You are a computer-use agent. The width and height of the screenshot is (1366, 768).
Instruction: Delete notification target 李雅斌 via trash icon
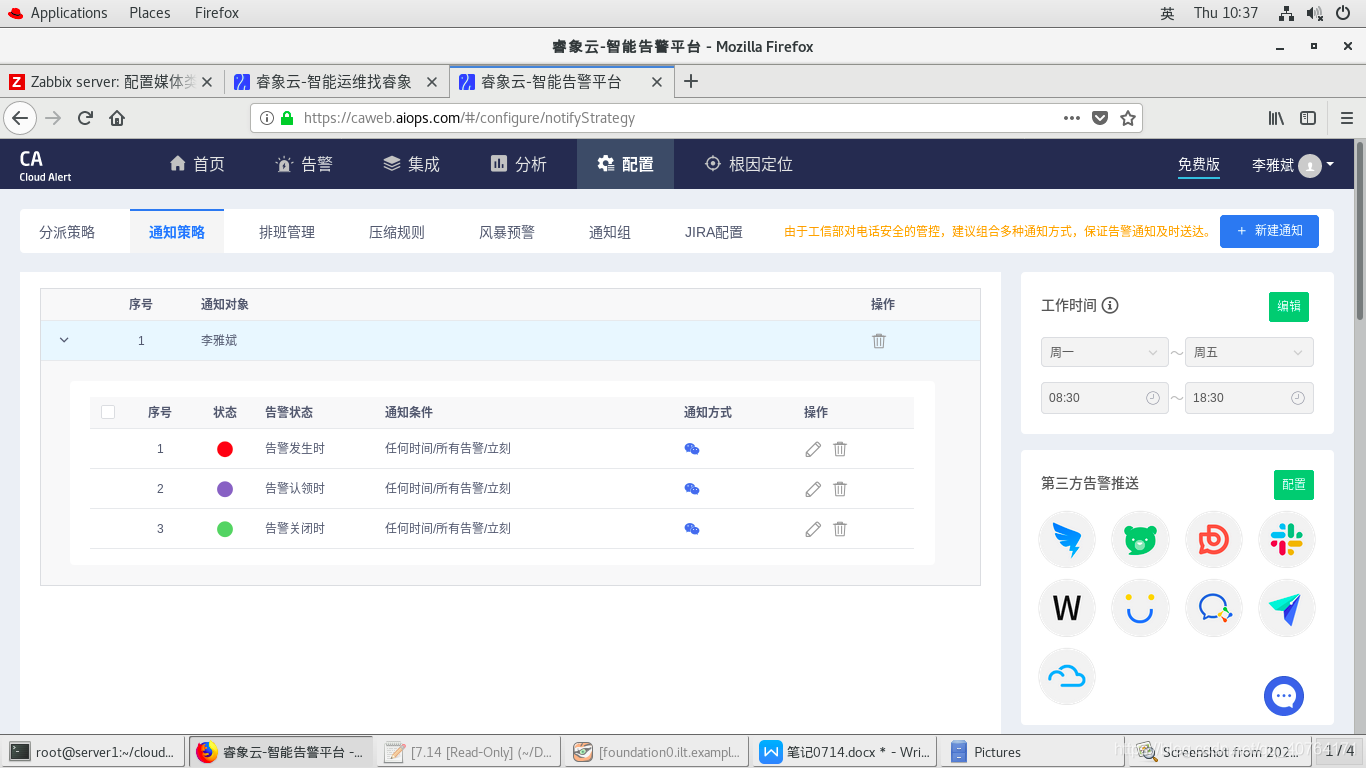pyautogui.click(x=878, y=340)
